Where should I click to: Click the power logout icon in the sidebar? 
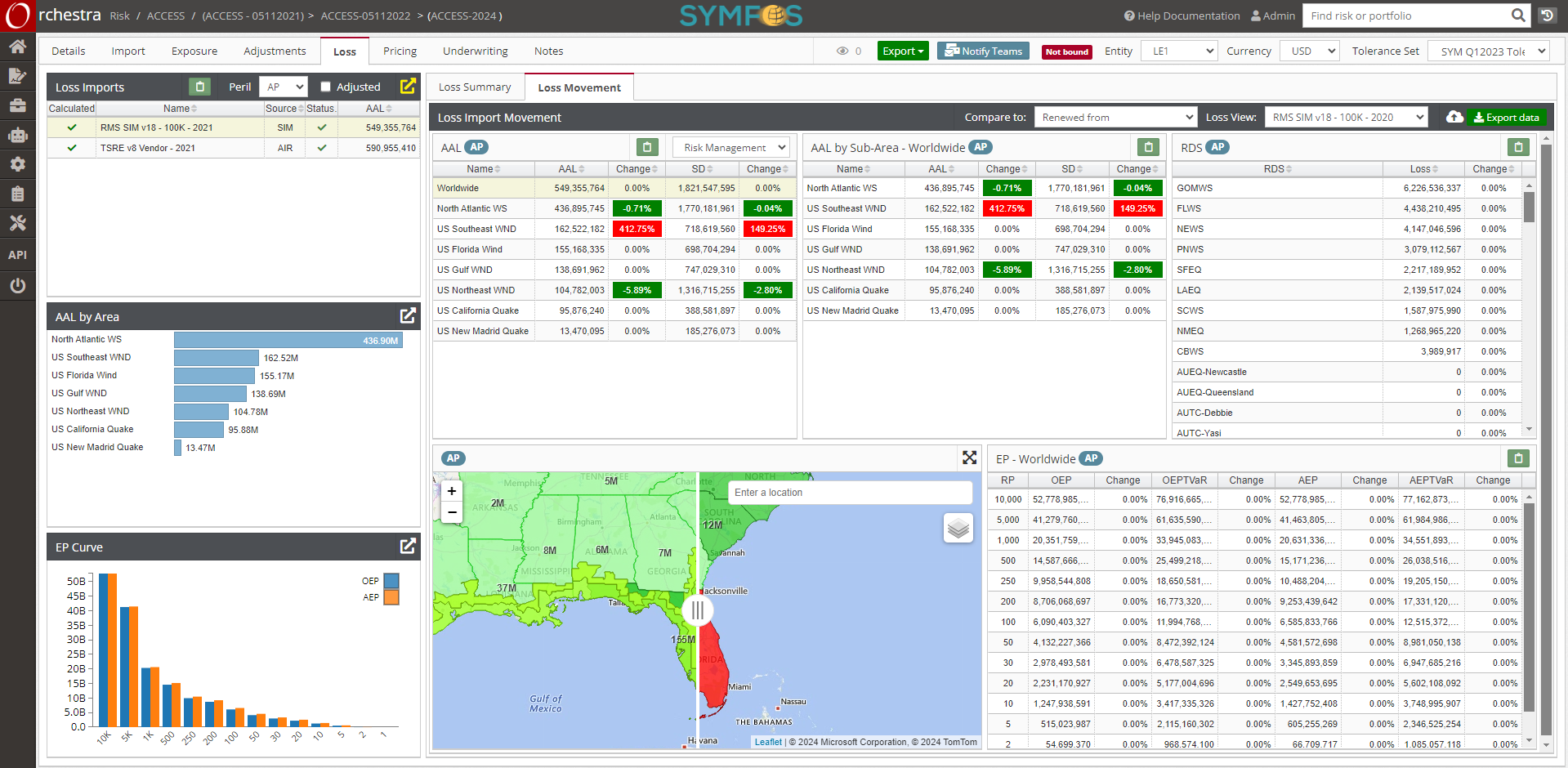[17, 285]
